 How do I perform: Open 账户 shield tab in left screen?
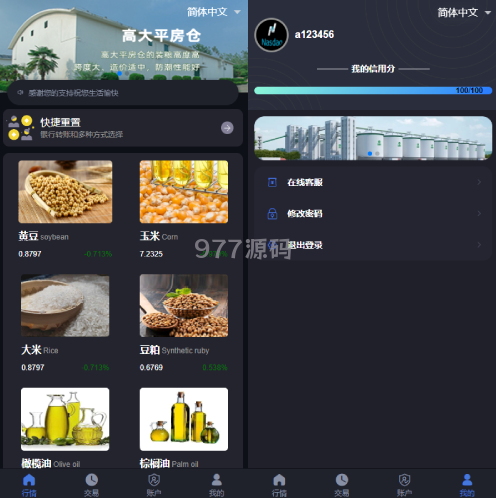tap(154, 485)
